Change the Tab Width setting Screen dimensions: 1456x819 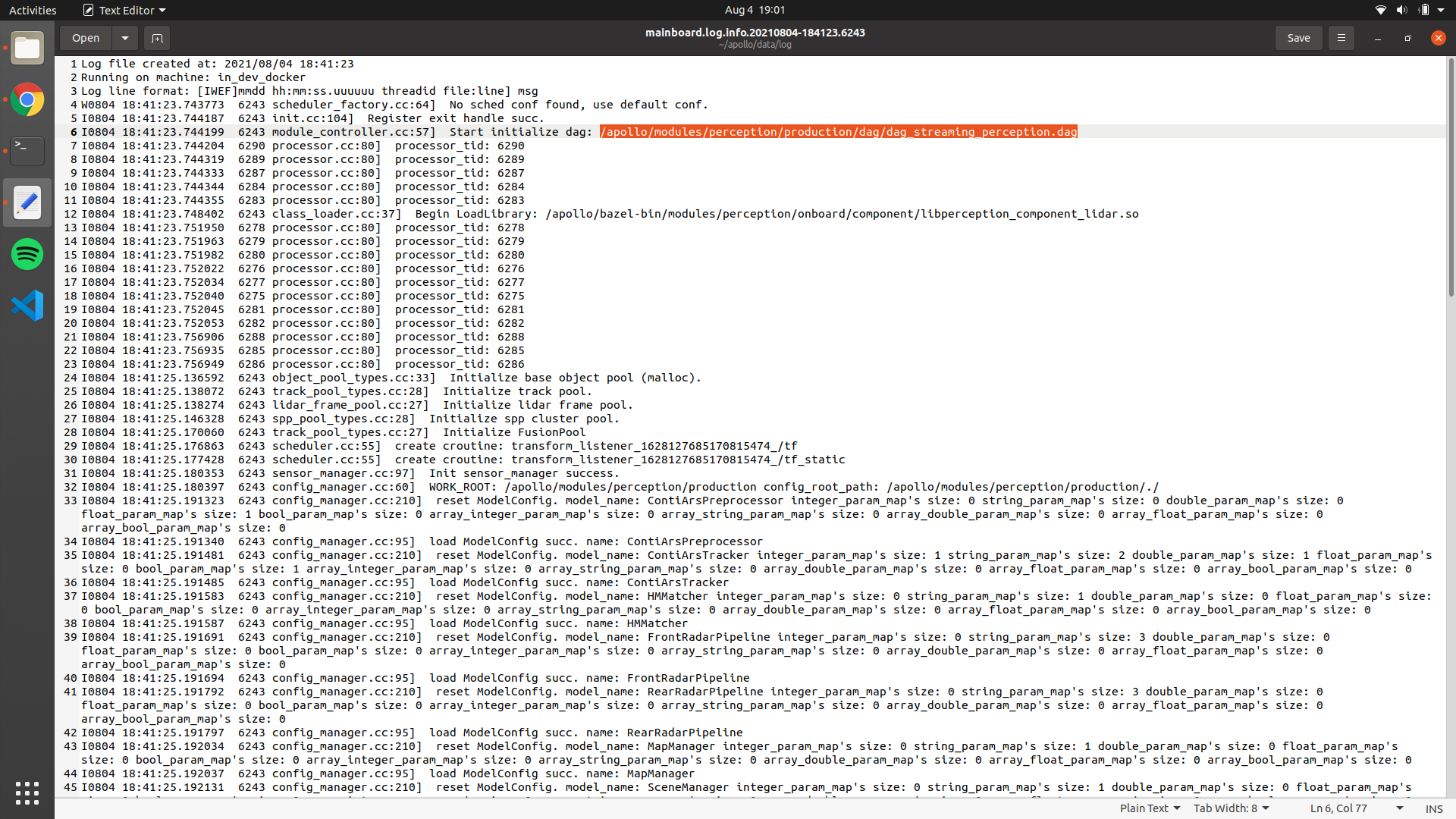pos(1231,808)
